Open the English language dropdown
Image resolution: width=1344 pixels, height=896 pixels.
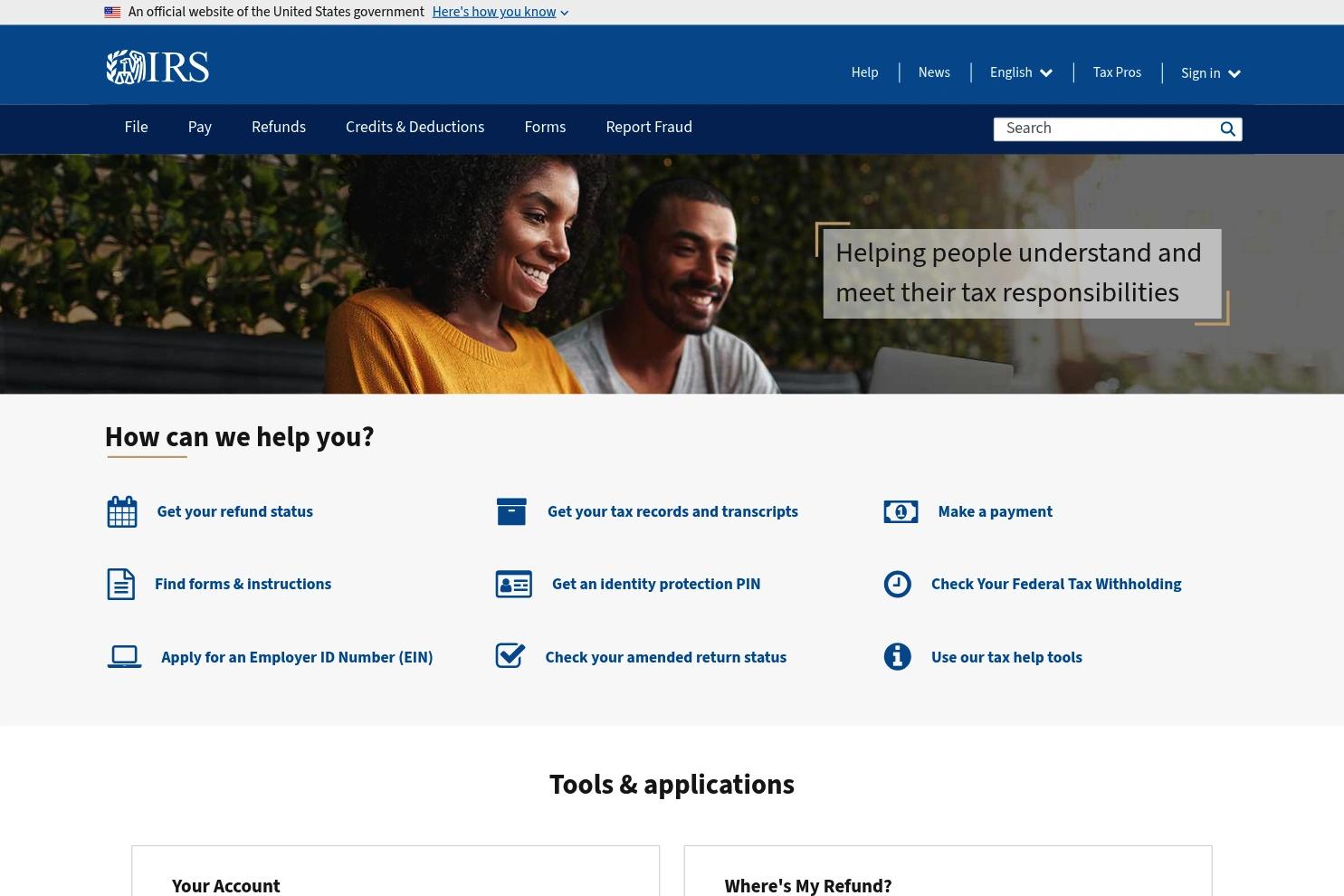click(x=1021, y=72)
